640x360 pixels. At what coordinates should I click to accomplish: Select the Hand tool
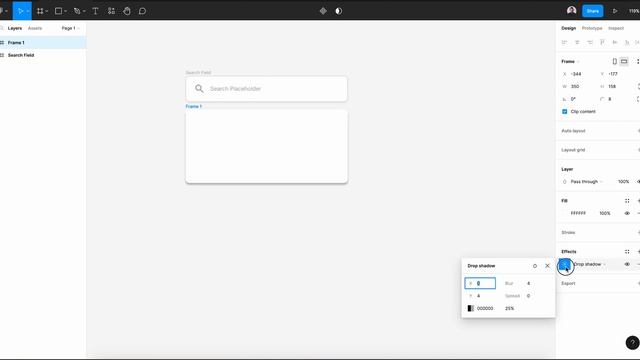coord(127,11)
